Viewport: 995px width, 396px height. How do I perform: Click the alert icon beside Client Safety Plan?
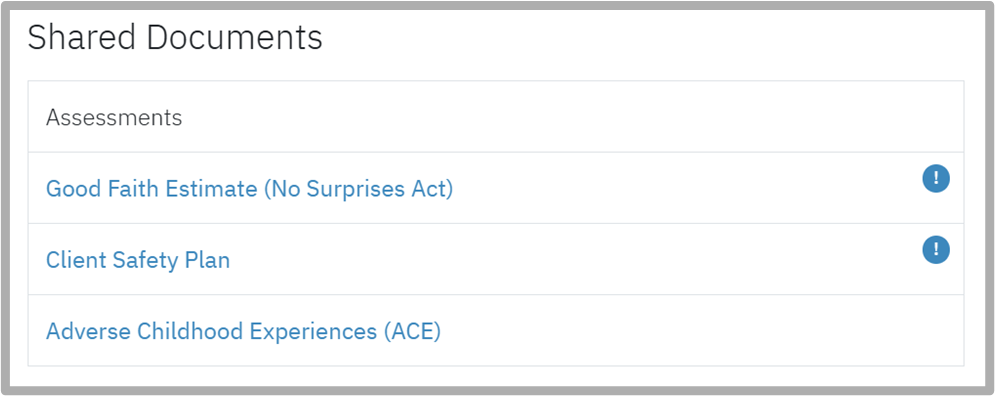tap(935, 249)
